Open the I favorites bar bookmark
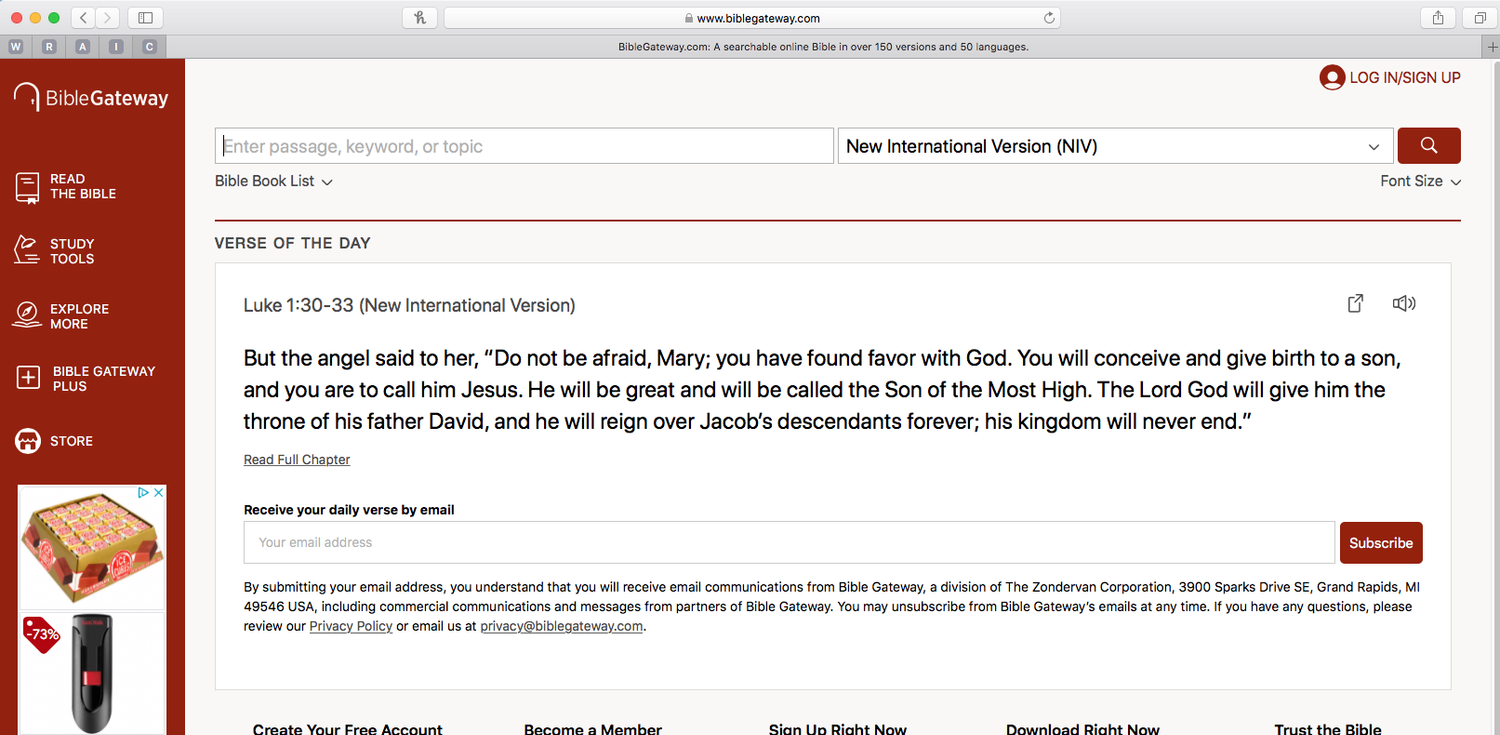Viewport: 1500px width, 735px height. tap(116, 47)
